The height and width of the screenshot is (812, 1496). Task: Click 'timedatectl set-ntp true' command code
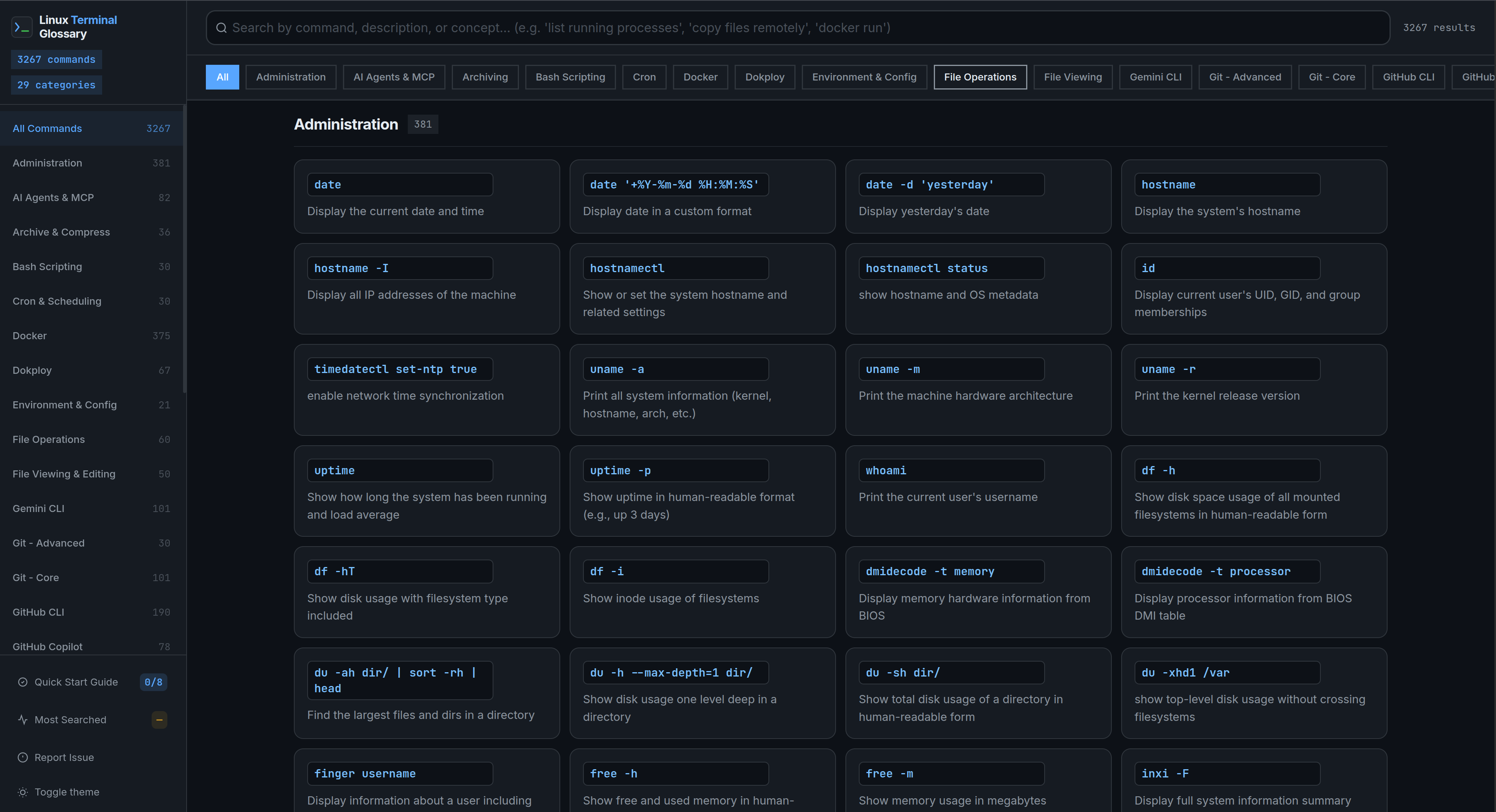pos(400,369)
